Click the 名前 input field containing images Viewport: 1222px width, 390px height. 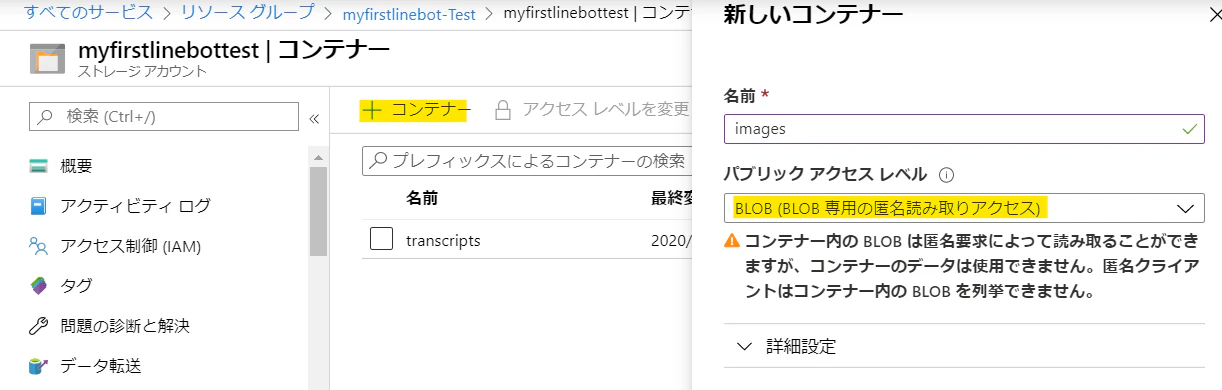point(965,129)
